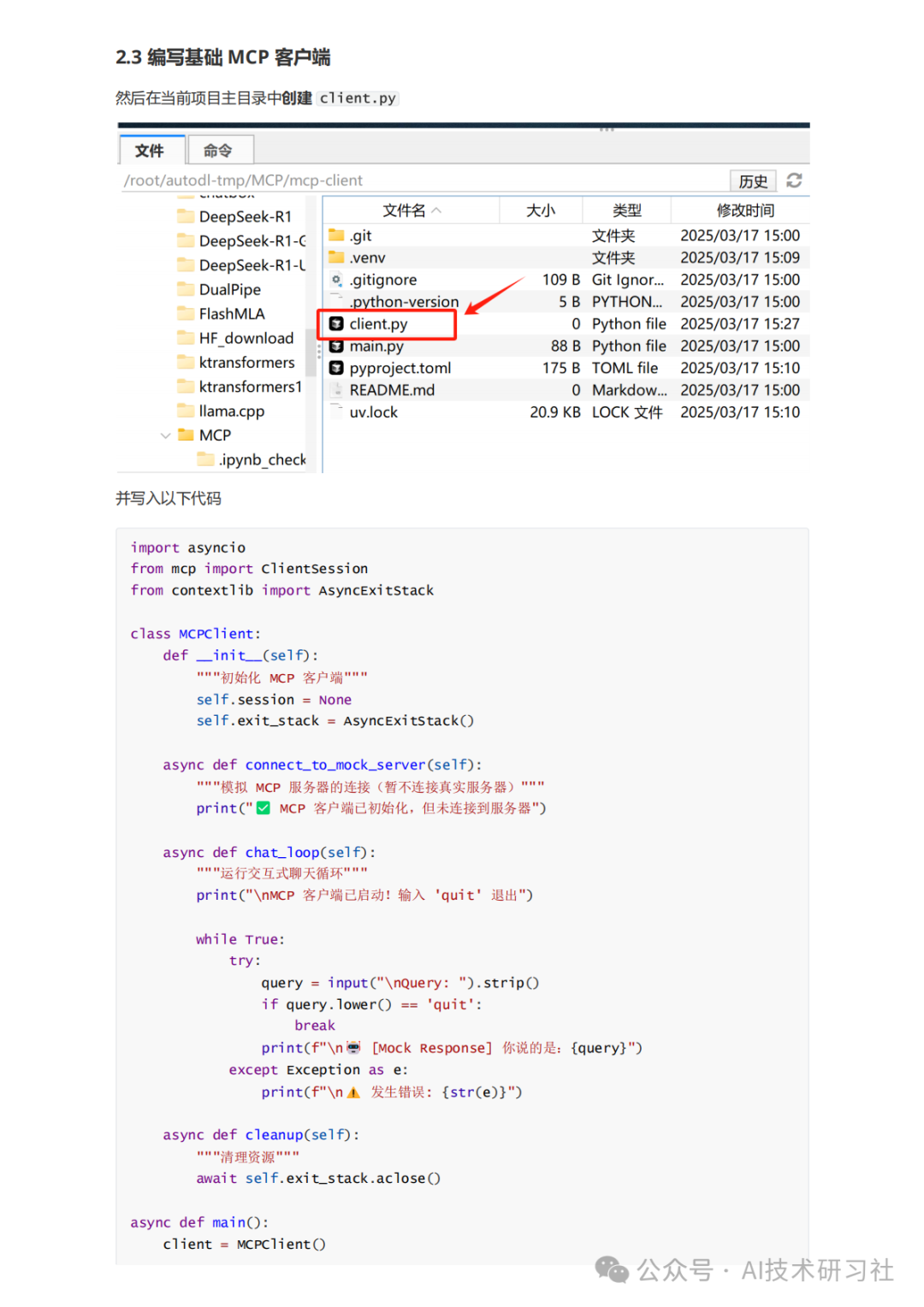Open the FlashMLA folder icon
The width and height of the screenshot is (924, 1307).
click(x=186, y=313)
